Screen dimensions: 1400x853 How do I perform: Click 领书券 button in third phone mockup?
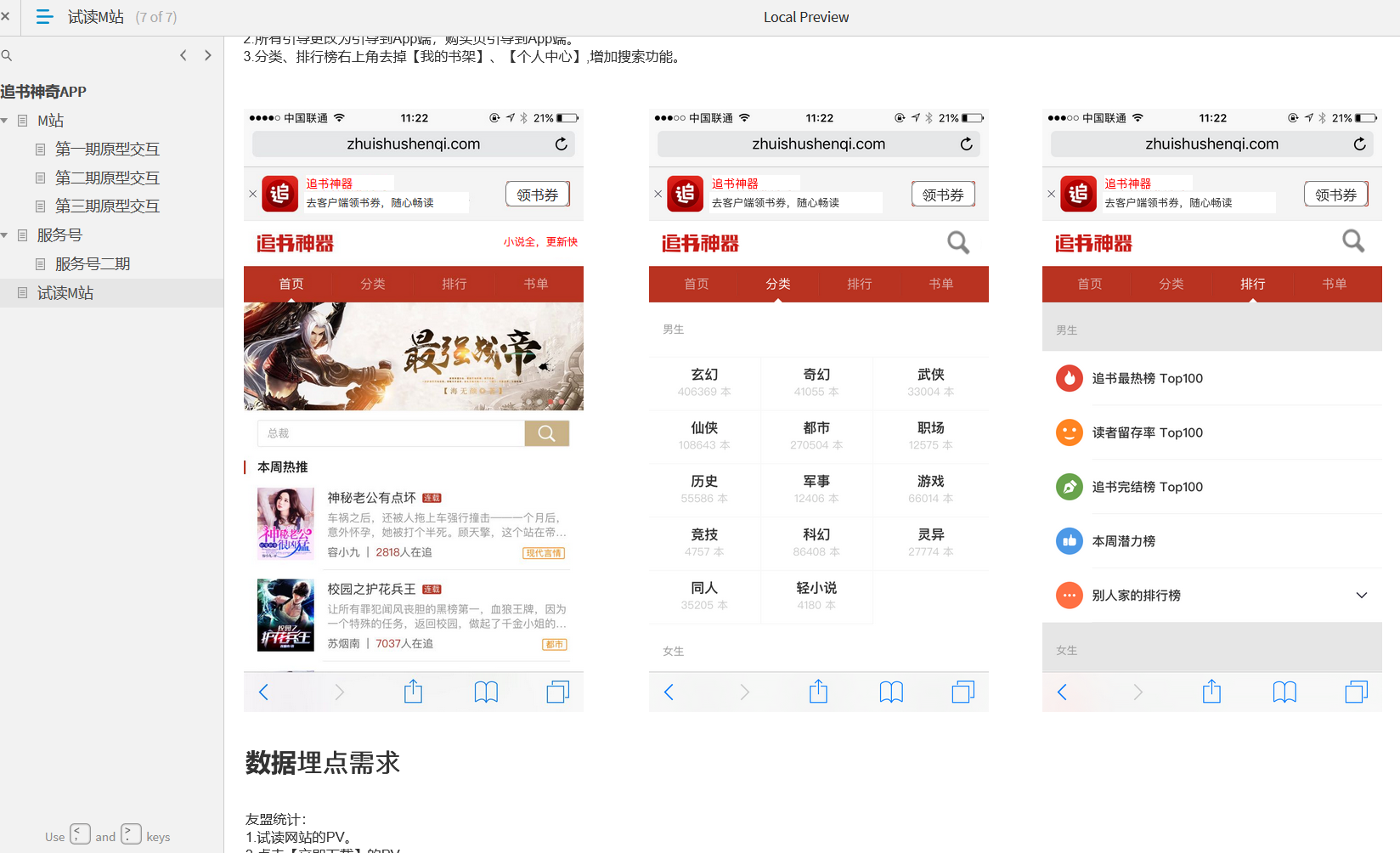coord(1336,195)
